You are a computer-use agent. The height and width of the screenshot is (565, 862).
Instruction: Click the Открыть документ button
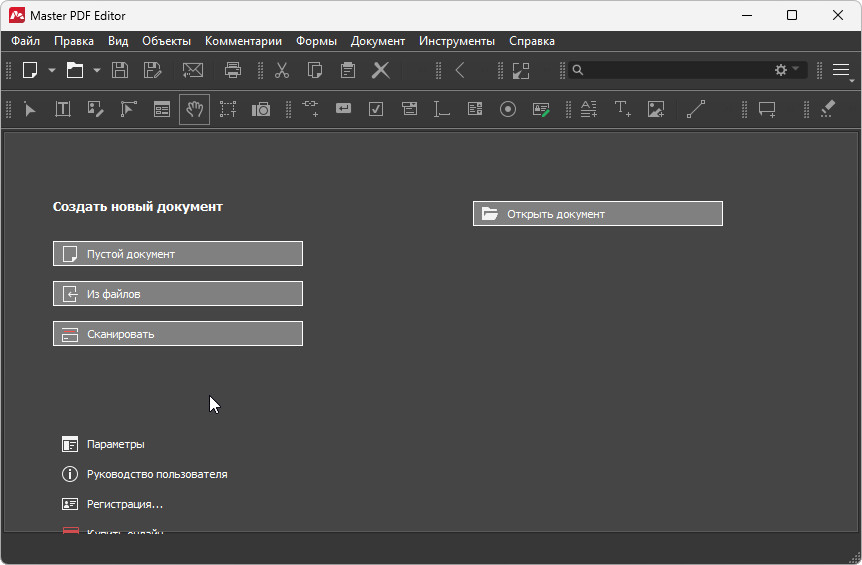coord(597,214)
